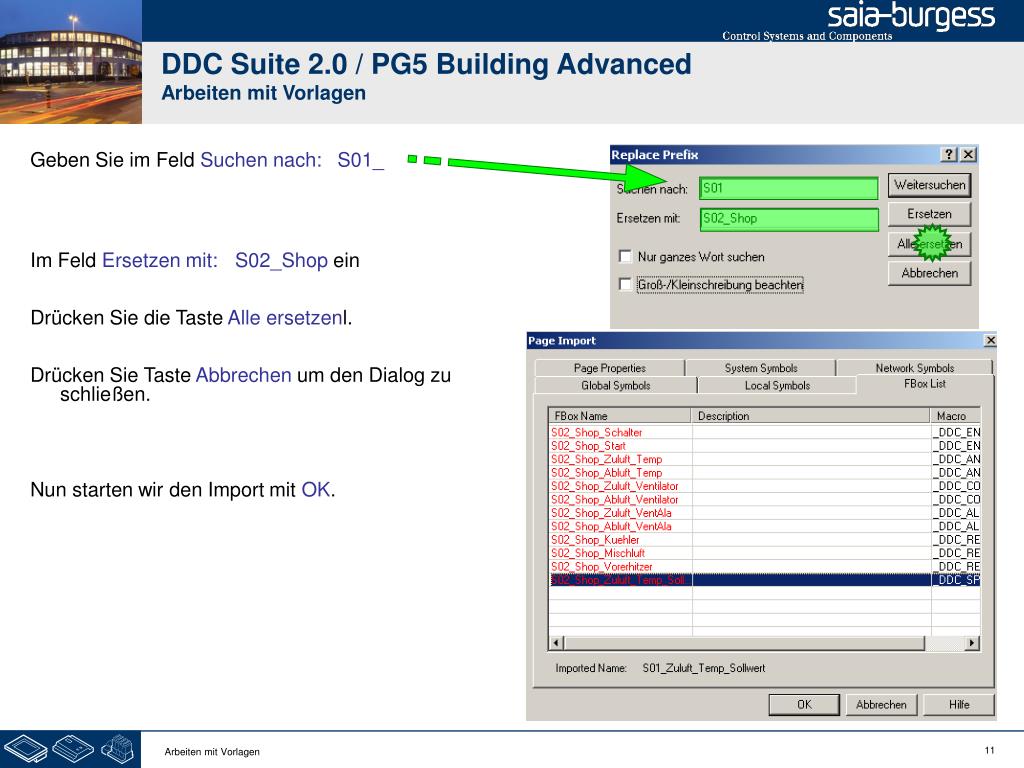The height and width of the screenshot is (768, 1024).
Task: Select row S02_Shop_Zuluft_Ventilator
Action: point(765,486)
